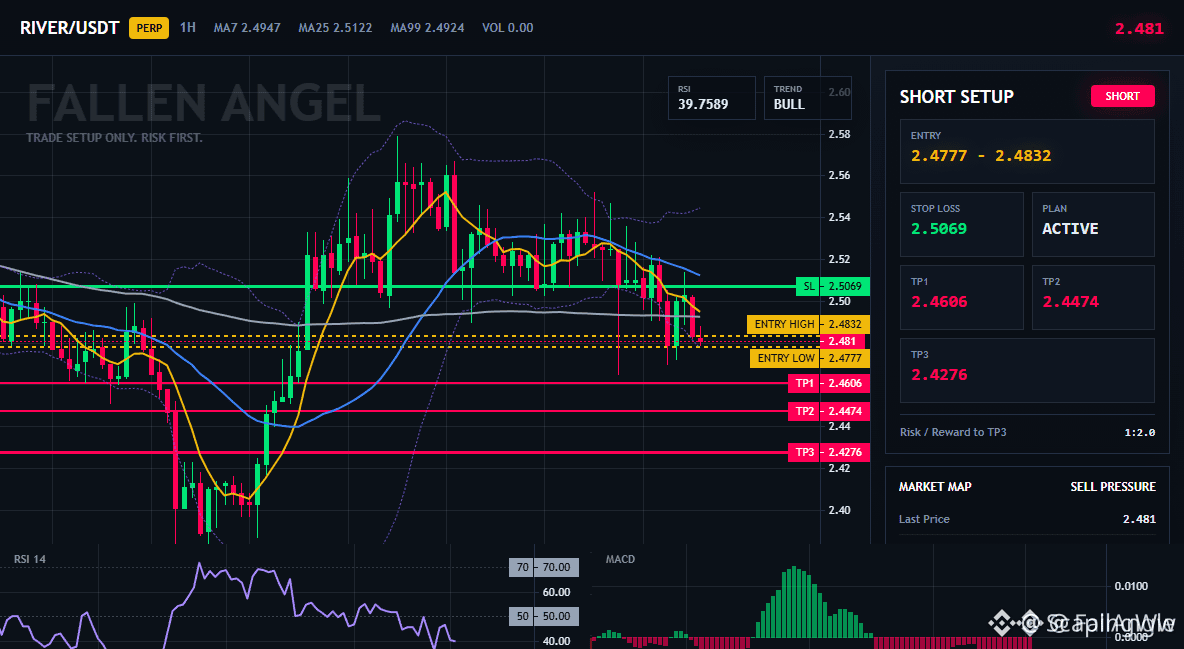Click the TP3 2.4276 chart line tag
The width and height of the screenshot is (1184, 649).
tap(828, 453)
